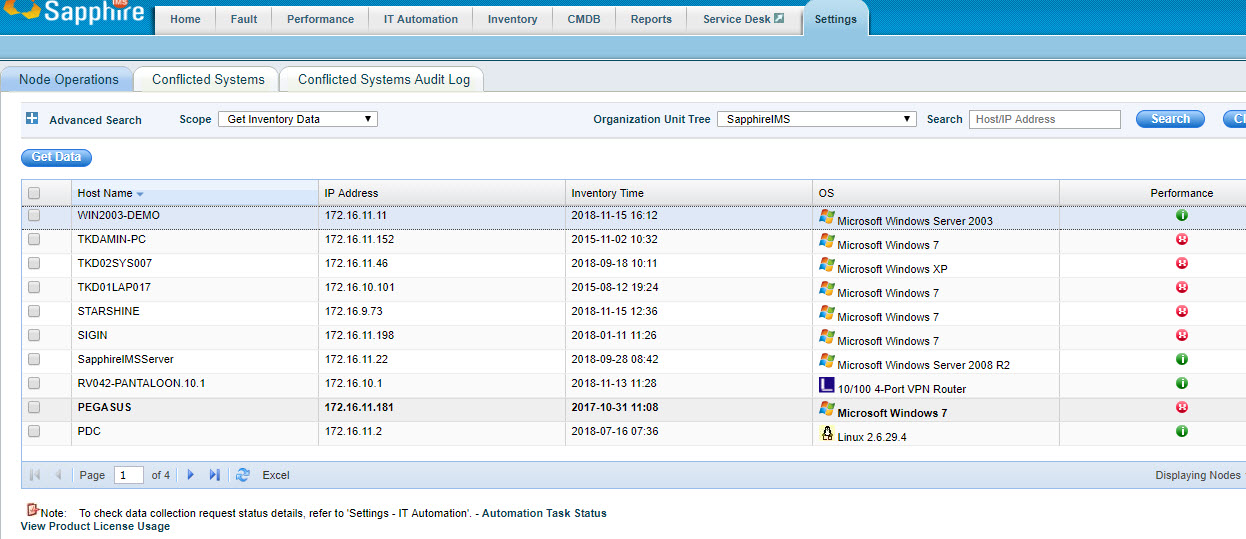Viewport: 1246px width, 539px height.
Task: Go to next page arrow
Action: pyautogui.click(x=191, y=475)
